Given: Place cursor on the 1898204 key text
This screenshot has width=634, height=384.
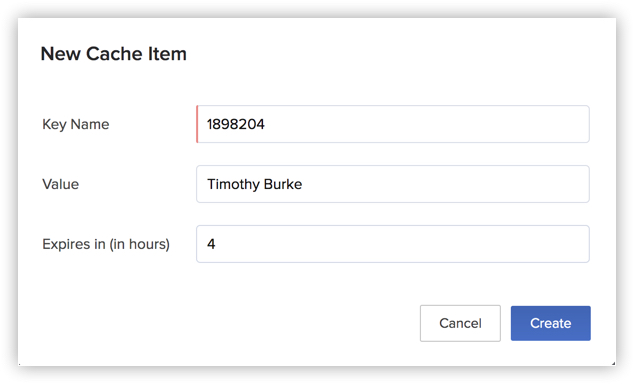Looking at the screenshot, I should coord(236,124).
